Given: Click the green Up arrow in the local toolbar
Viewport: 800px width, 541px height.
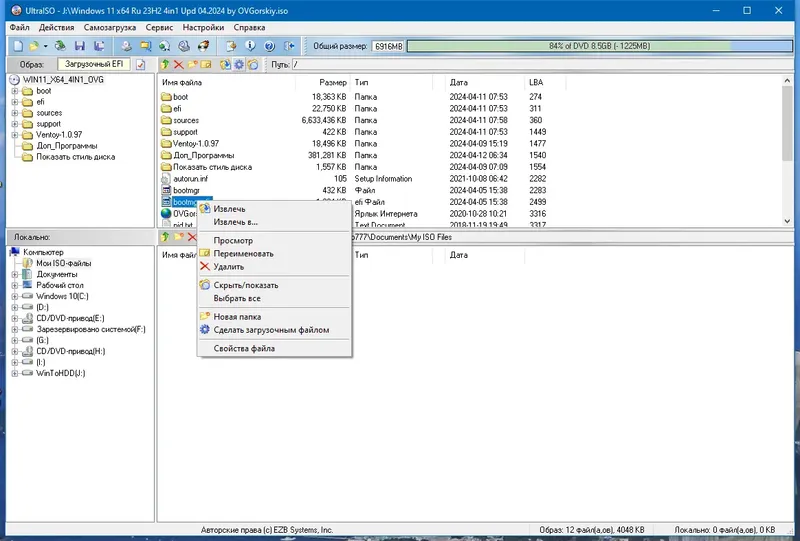Looking at the screenshot, I should (x=165, y=237).
